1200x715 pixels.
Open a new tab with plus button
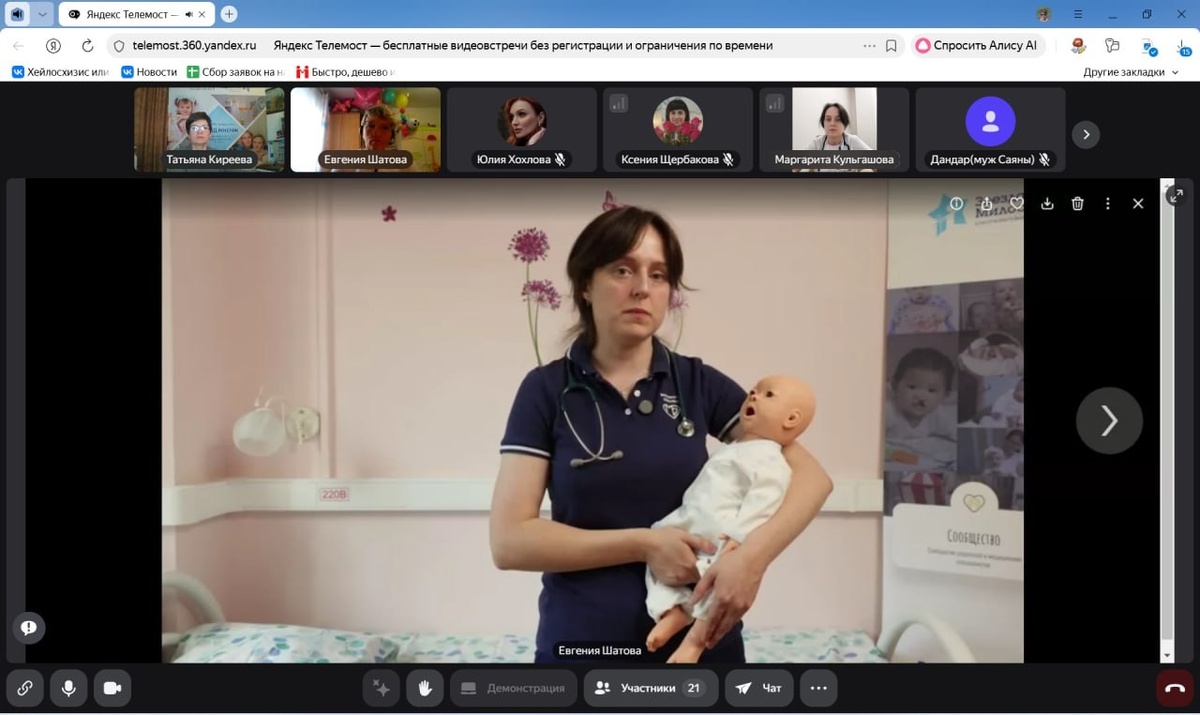point(229,14)
